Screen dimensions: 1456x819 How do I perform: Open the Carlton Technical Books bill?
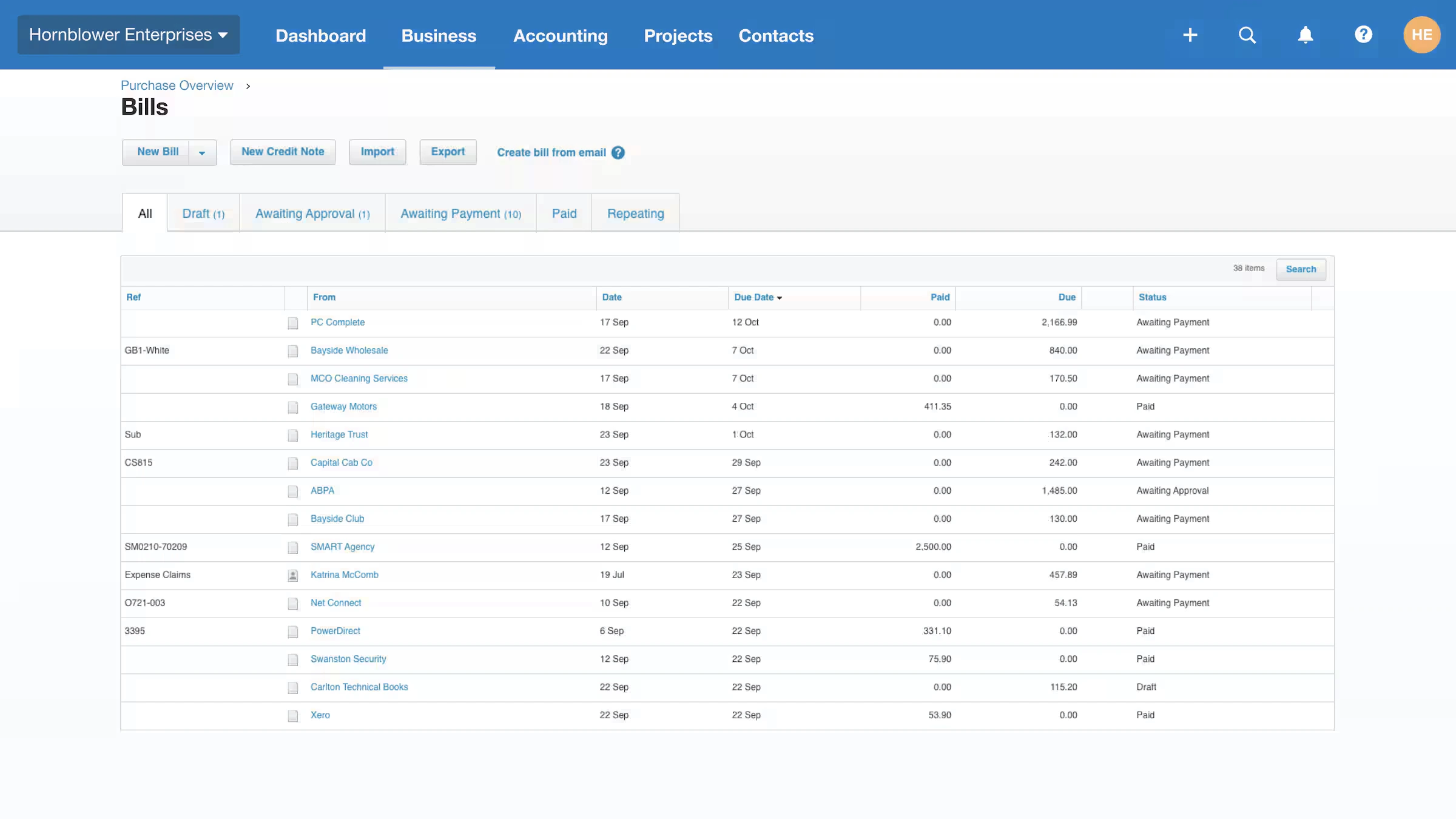coord(359,687)
